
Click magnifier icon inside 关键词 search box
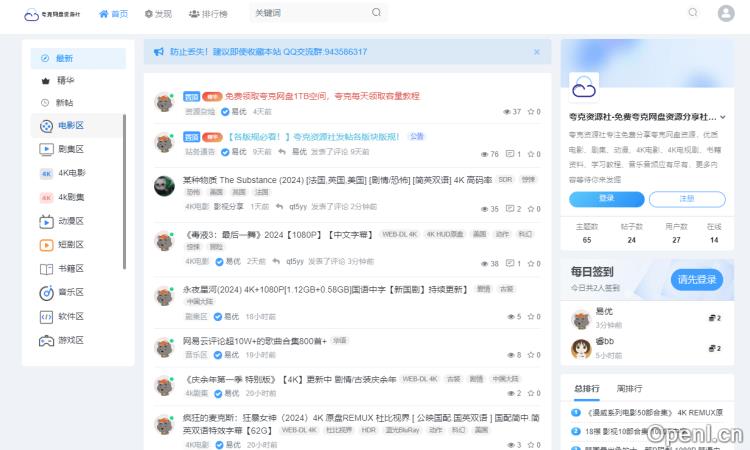pos(376,12)
